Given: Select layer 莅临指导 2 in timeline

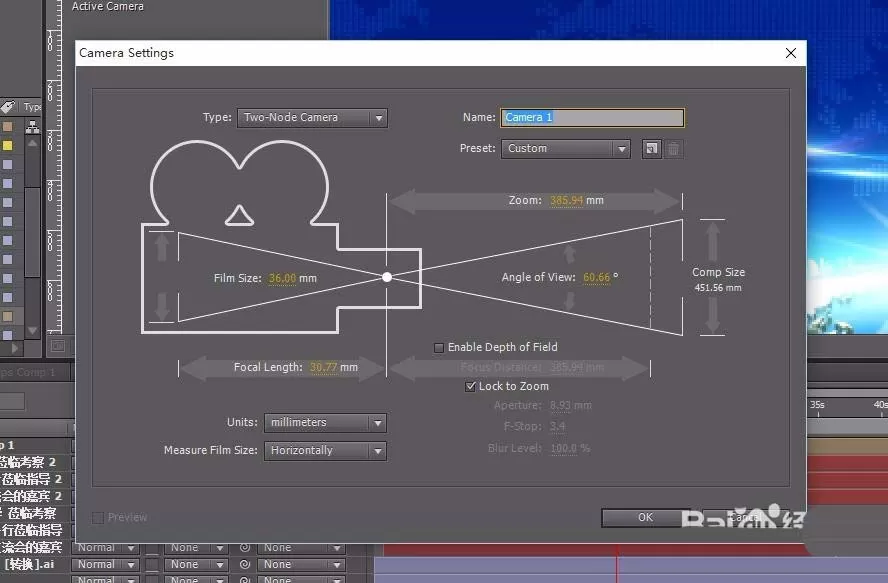Looking at the screenshot, I should pyautogui.click(x=31, y=479).
